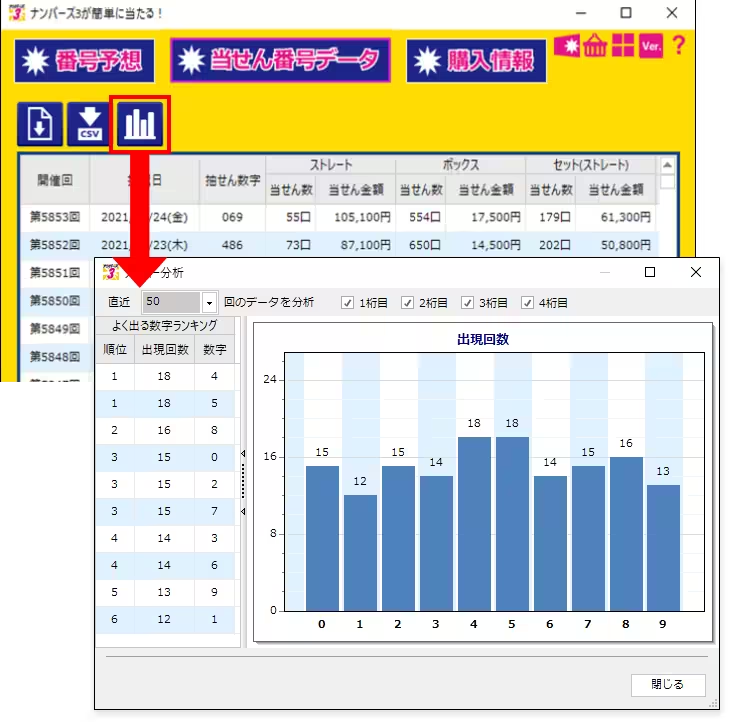Close the main Numbers3 window
This screenshot has width=729, height=722.
[x=672, y=13]
